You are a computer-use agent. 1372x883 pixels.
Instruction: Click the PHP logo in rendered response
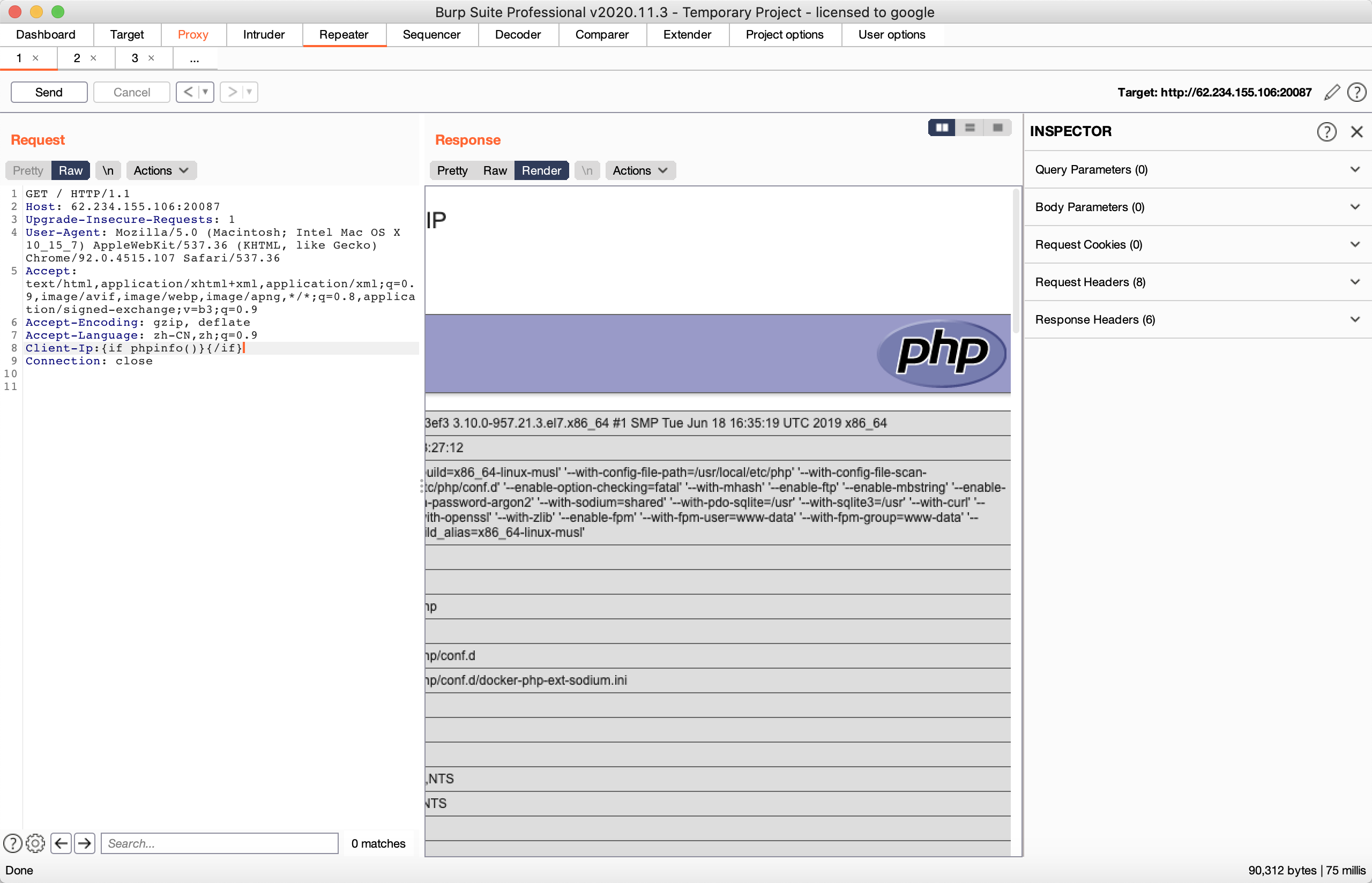(941, 353)
